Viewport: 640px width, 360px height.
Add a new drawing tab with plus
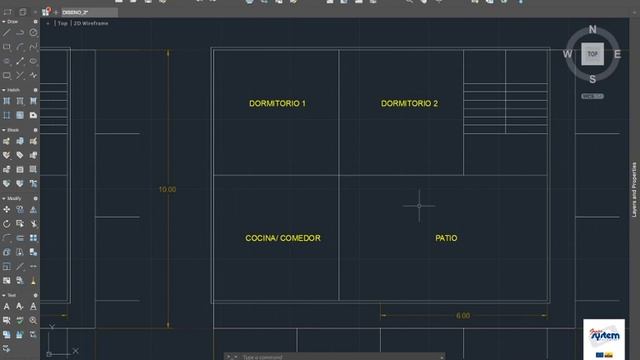pyautogui.click(x=56, y=13)
